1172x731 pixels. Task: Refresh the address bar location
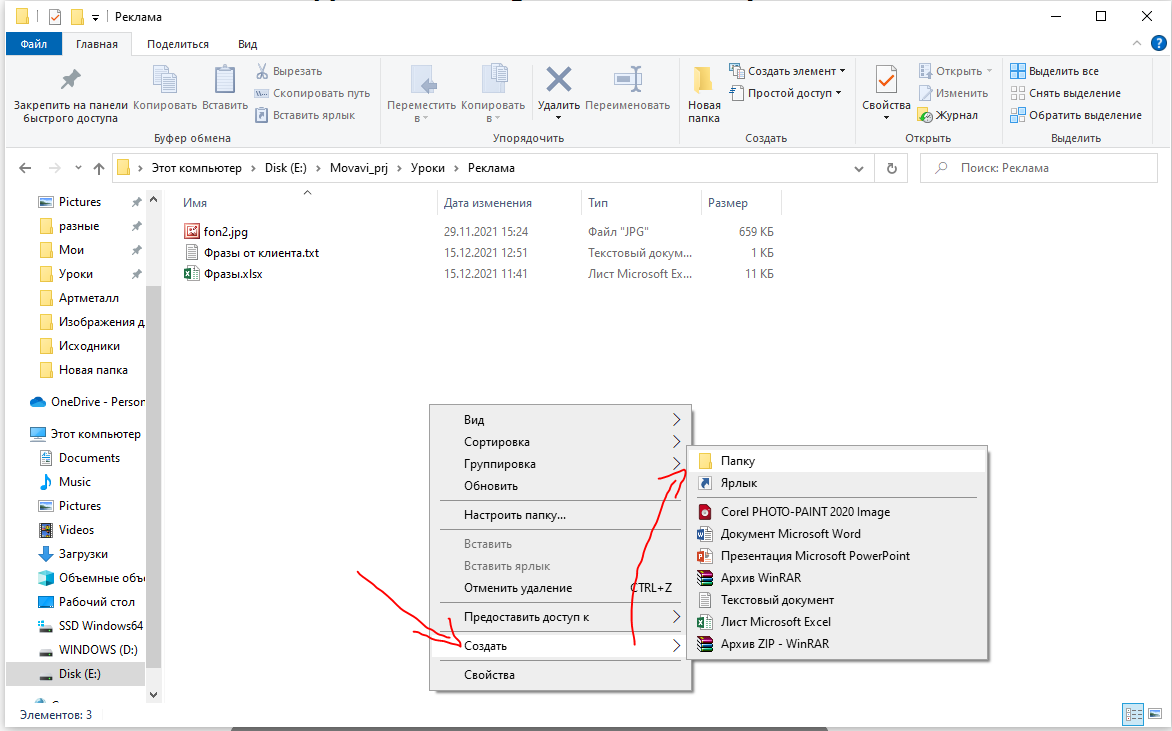(891, 168)
